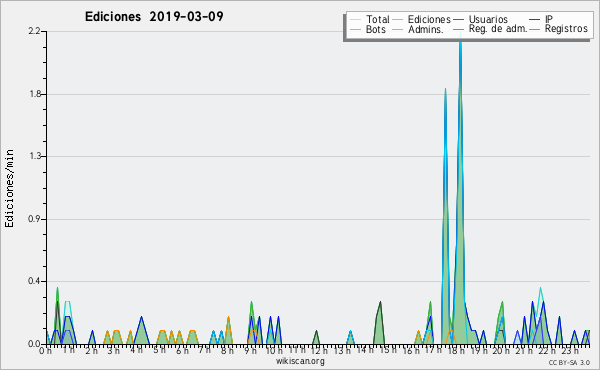Click the 'Ediciones/min' y-axis label
Screen dimensions: 600x370
[9, 188]
